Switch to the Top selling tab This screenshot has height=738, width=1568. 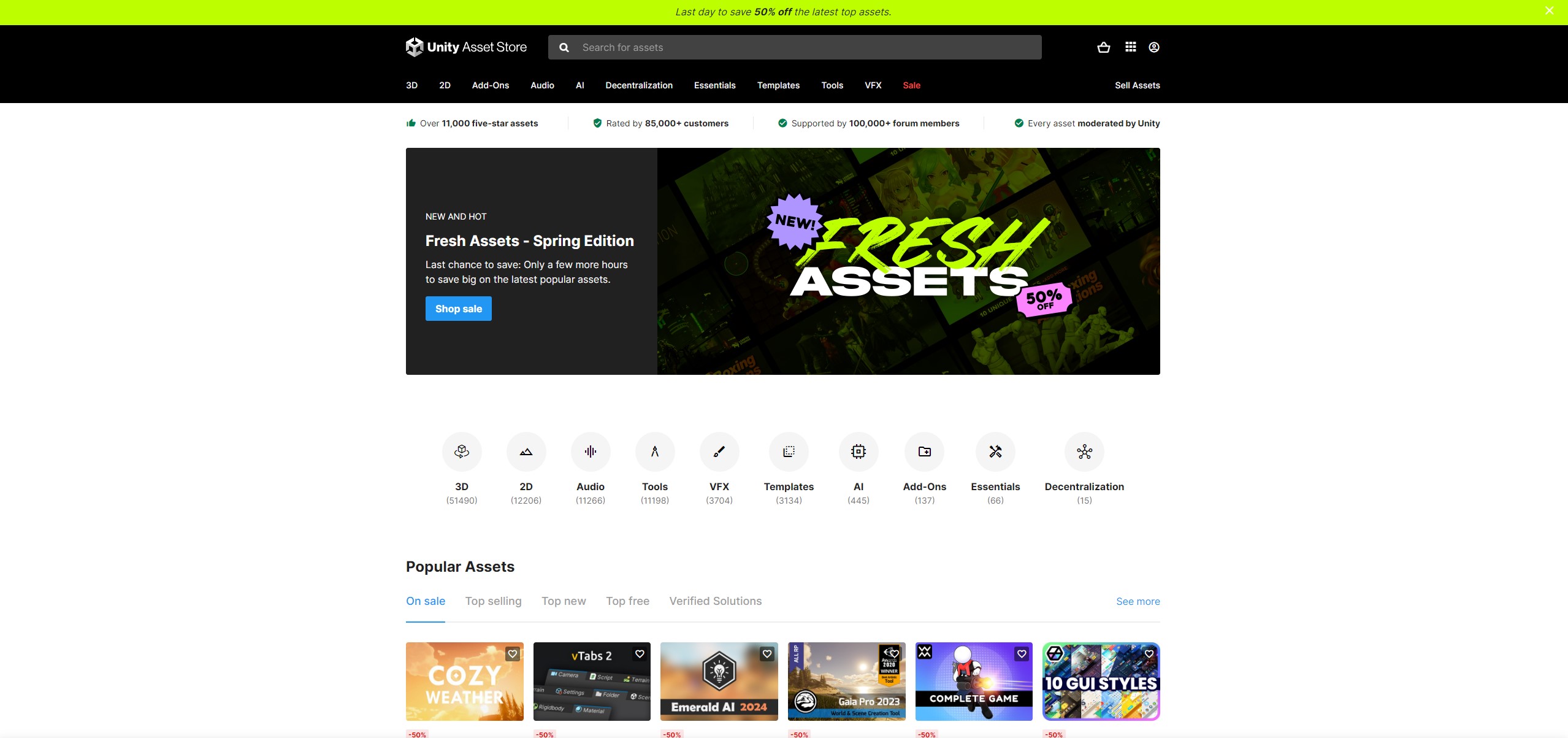pos(493,601)
